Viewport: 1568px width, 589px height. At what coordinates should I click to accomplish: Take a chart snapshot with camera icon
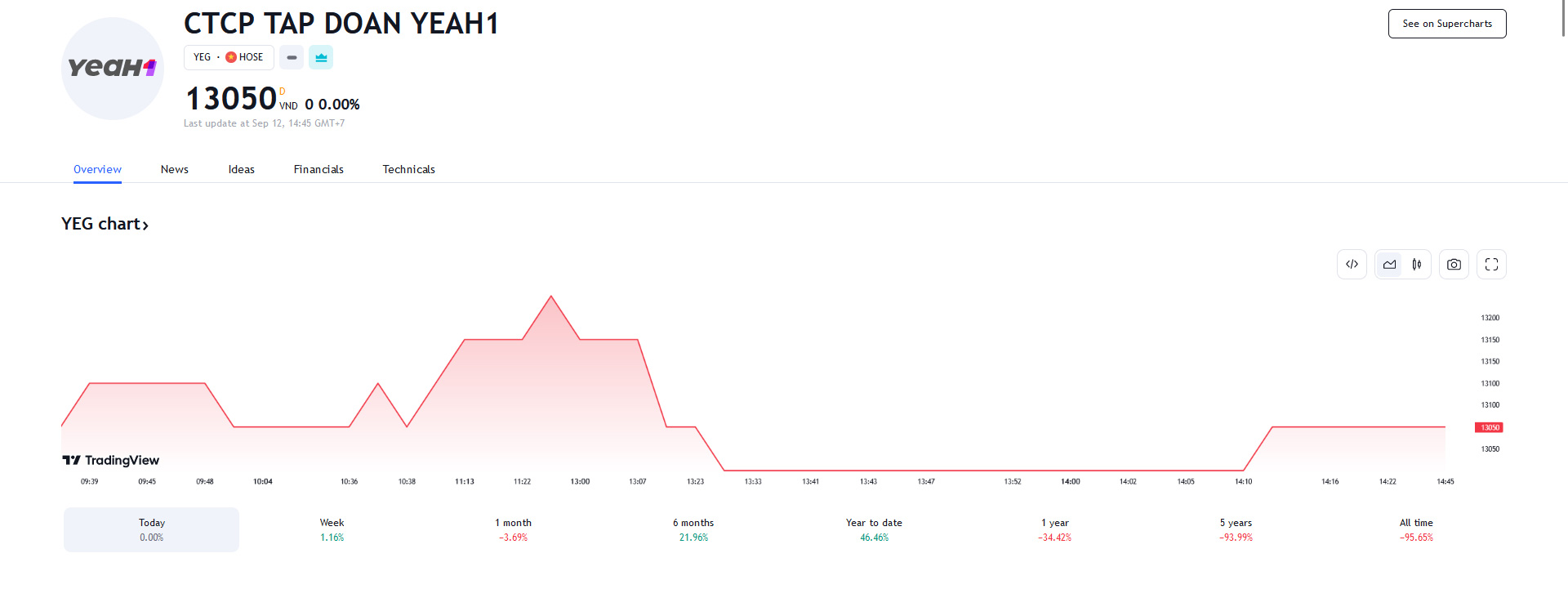pos(1454,265)
